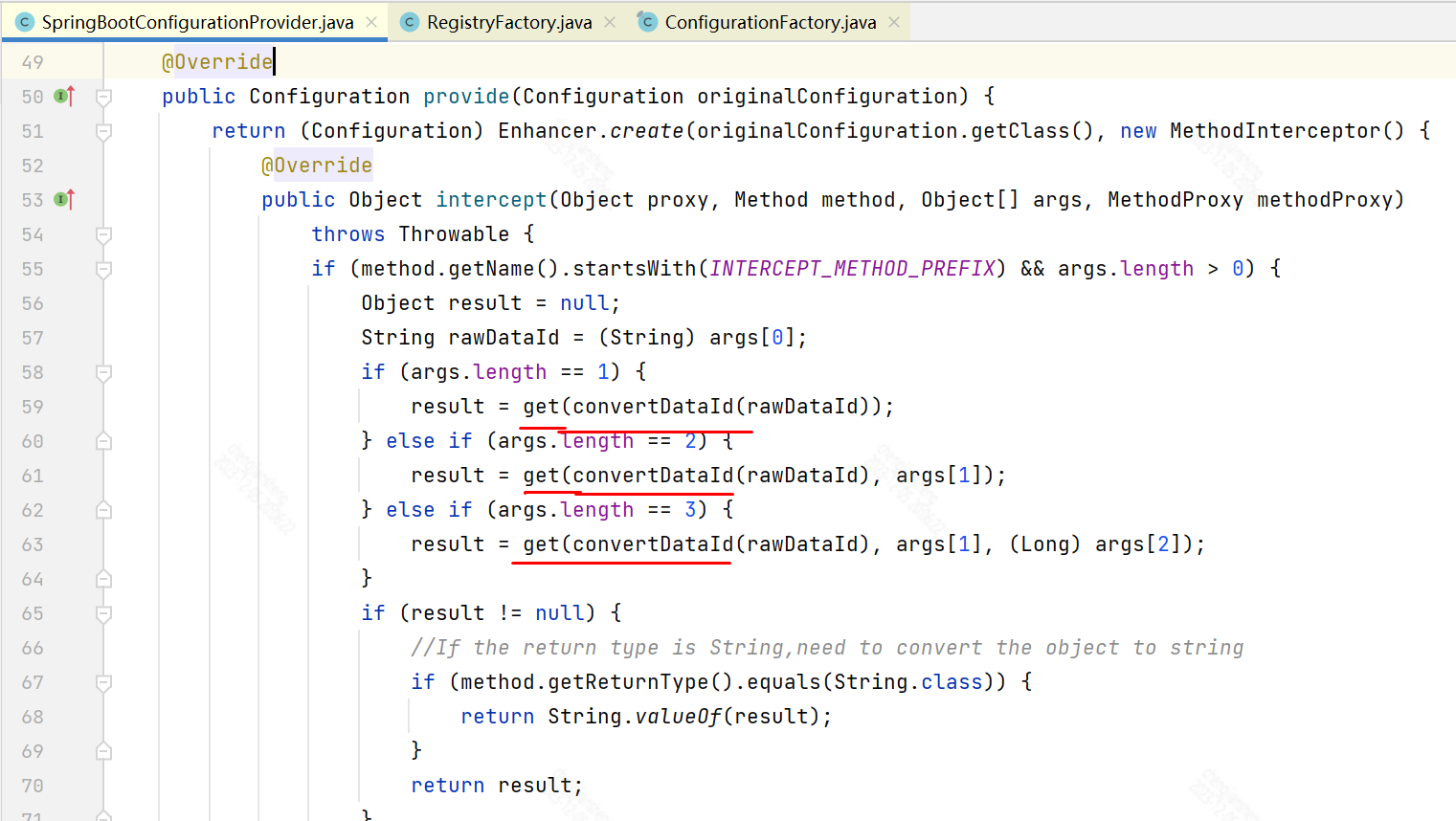This screenshot has width=1456, height=821.
Task: Collapse the result null check fold on line 65
Action: tap(104, 613)
